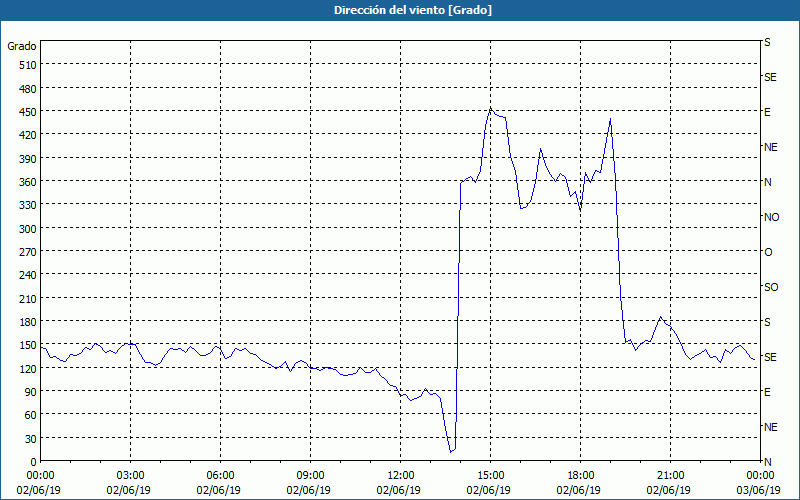Click the 'Grado' y-axis unit label
The width and height of the screenshot is (800, 500).
point(22,46)
